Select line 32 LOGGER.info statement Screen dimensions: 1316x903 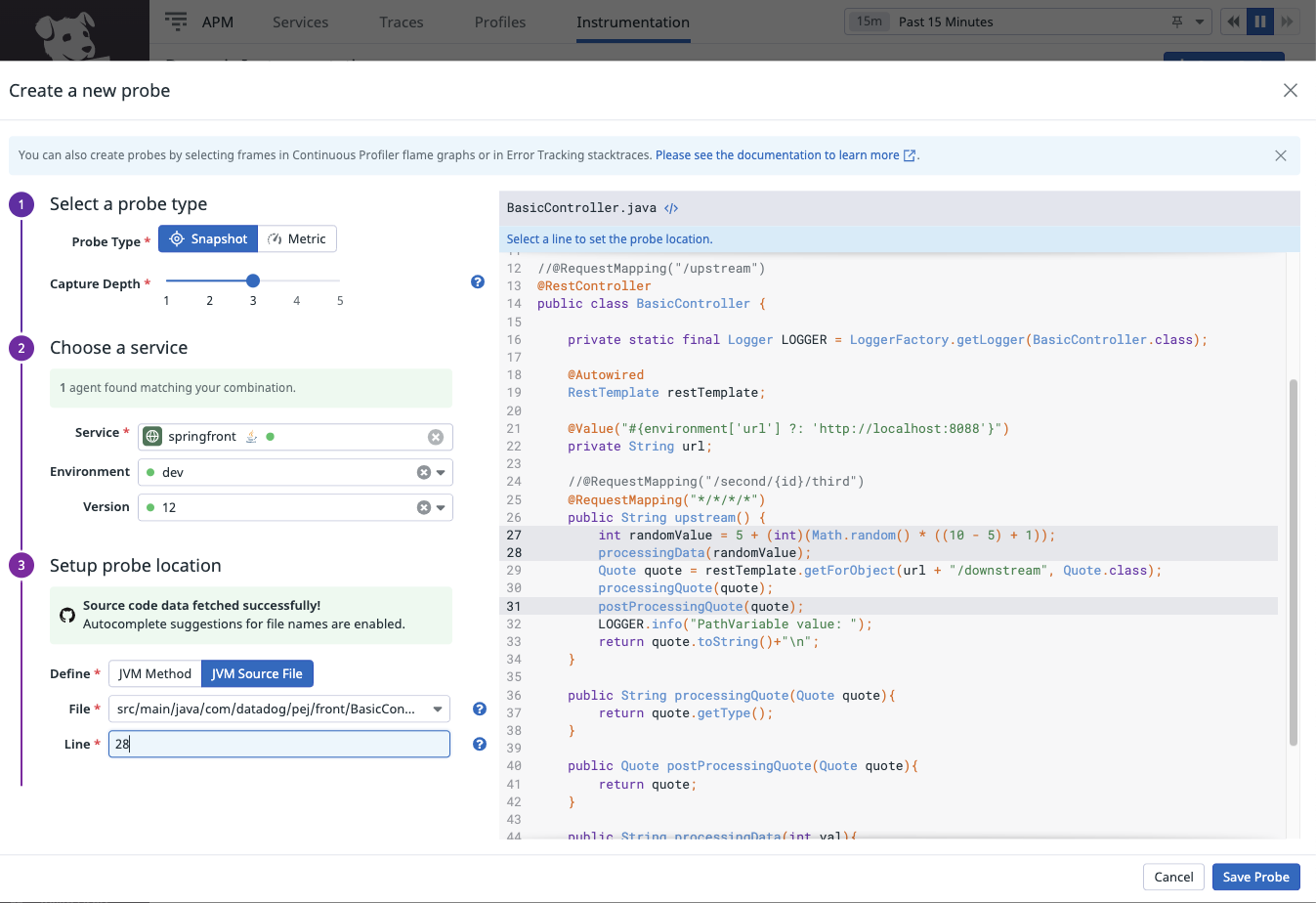point(888,623)
